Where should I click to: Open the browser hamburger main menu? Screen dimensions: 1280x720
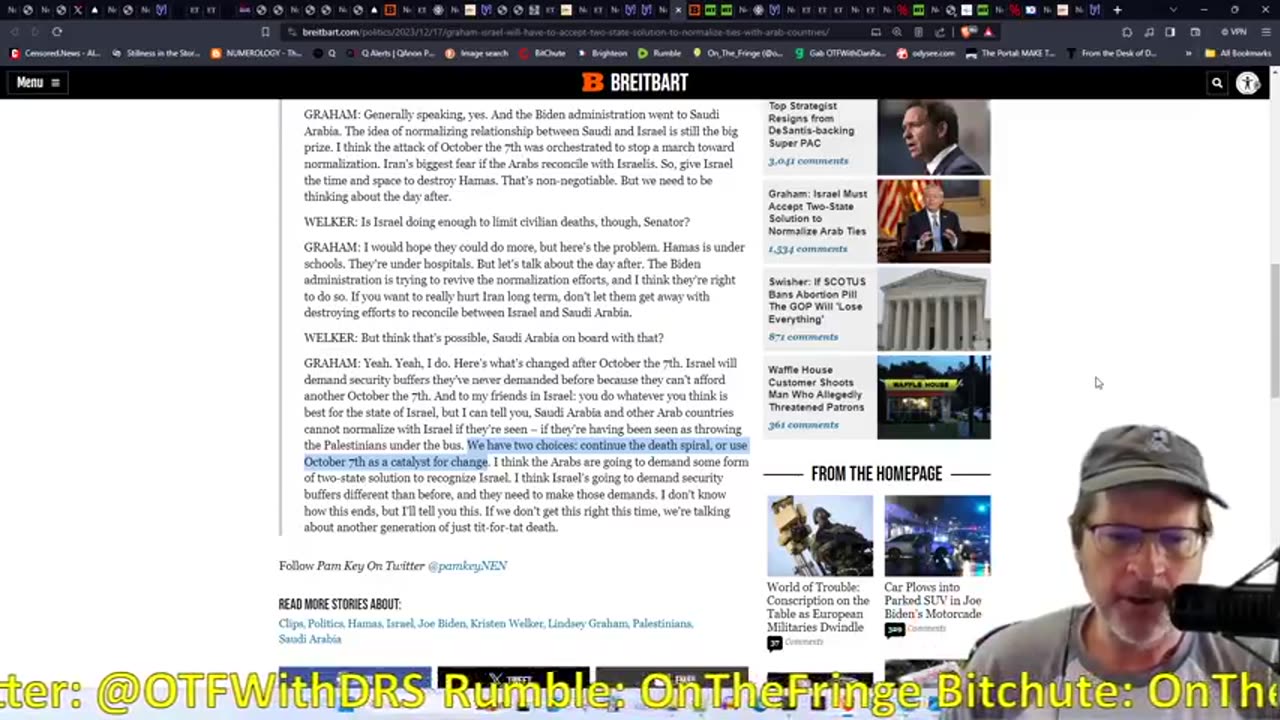click(x=1265, y=32)
